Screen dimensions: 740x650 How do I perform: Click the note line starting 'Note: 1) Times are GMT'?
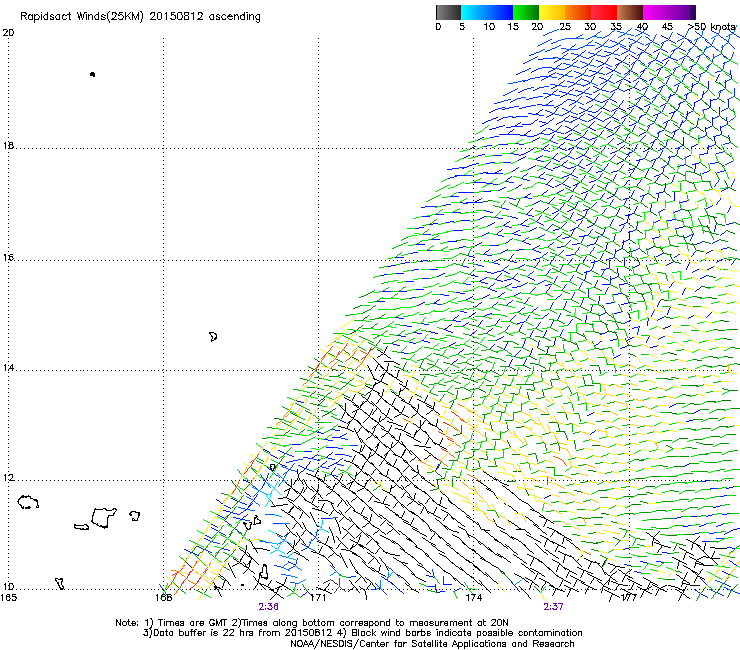(312, 623)
